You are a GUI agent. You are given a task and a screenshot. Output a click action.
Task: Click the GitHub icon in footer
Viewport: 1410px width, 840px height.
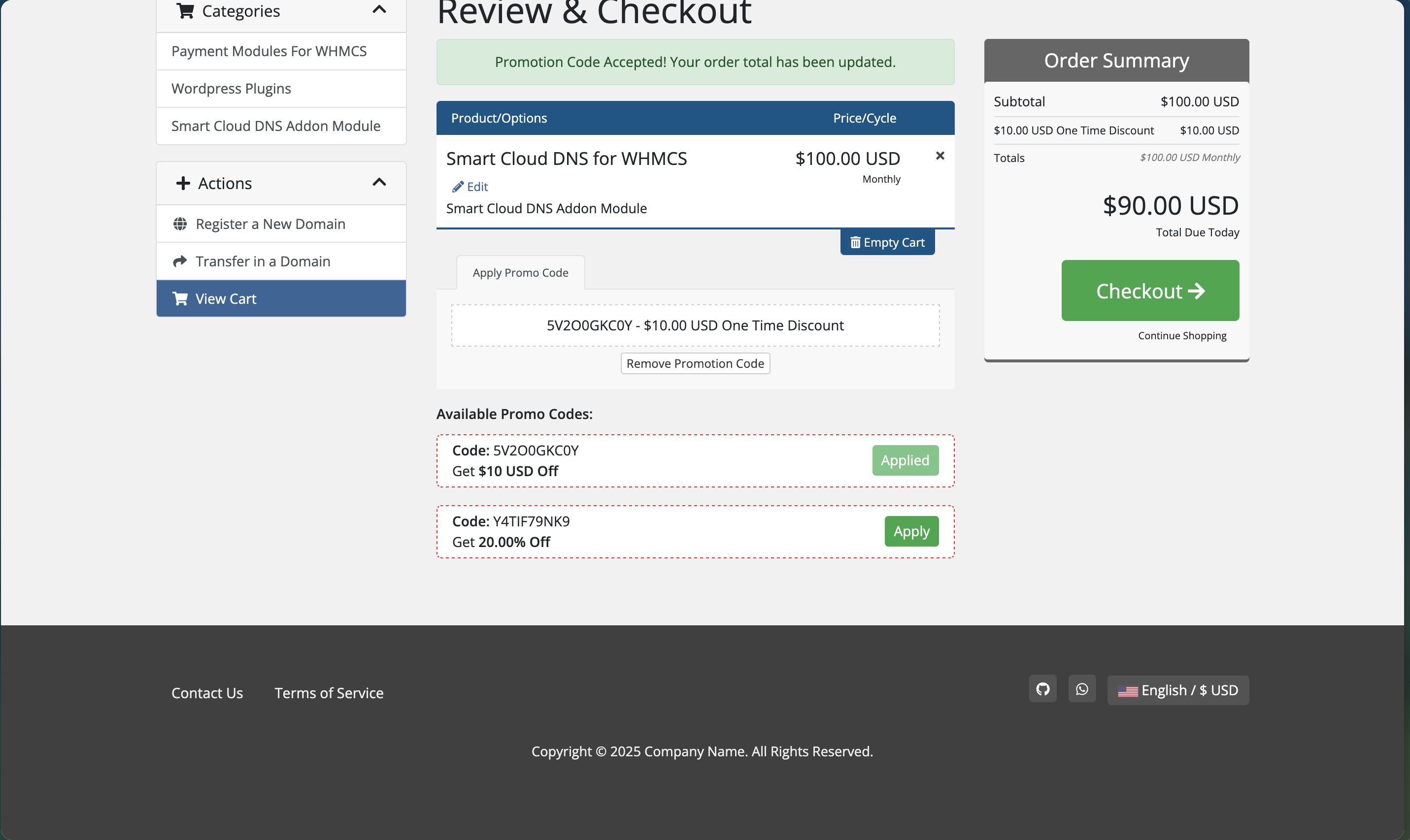coord(1042,689)
